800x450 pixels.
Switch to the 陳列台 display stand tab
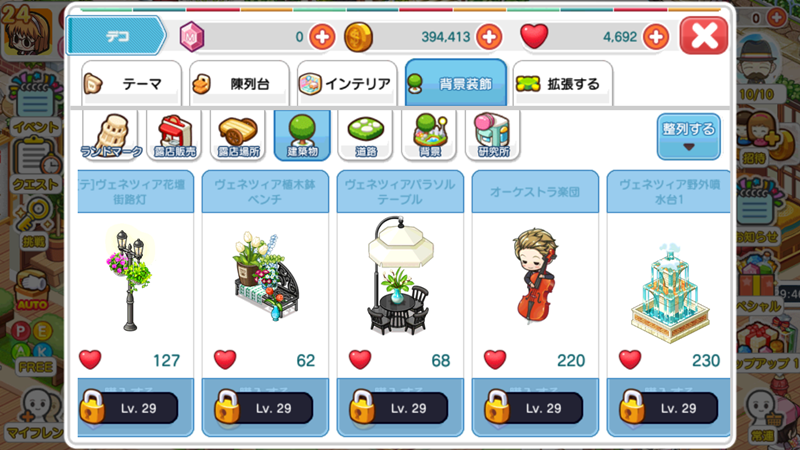click(239, 83)
